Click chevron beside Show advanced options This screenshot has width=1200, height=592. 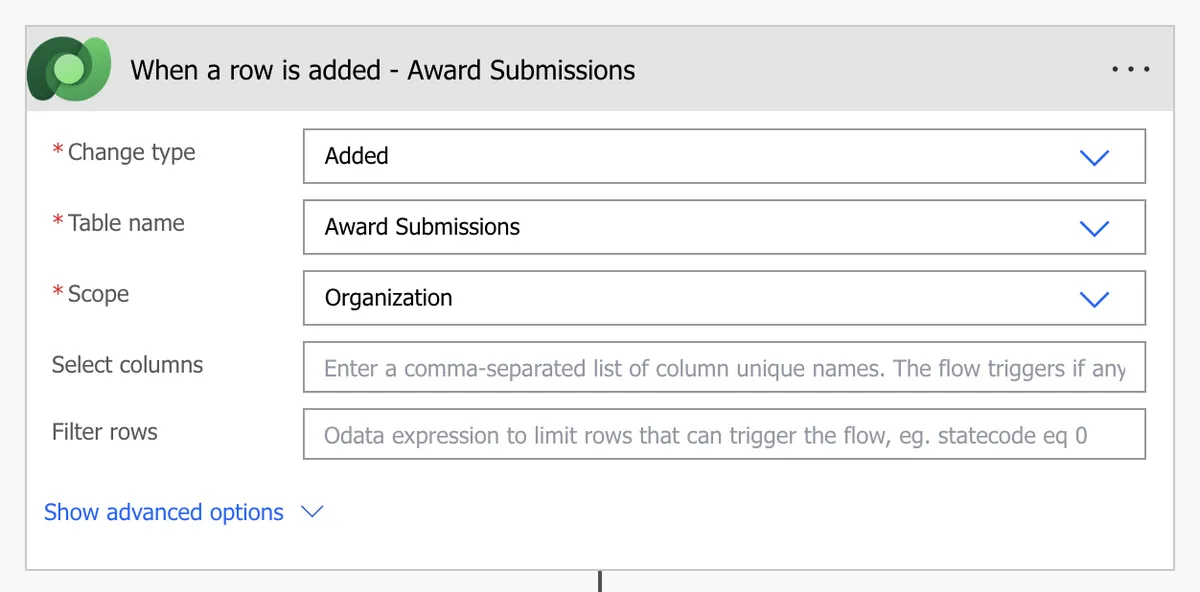point(312,512)
